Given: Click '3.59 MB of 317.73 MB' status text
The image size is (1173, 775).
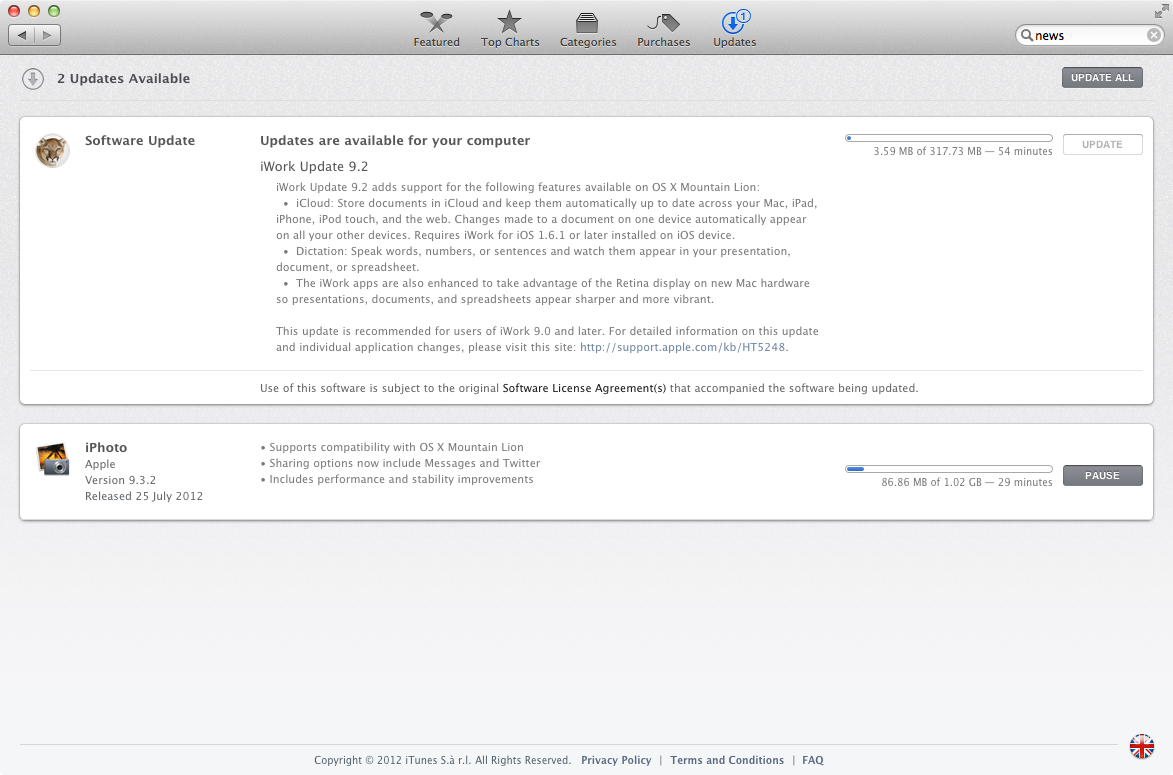Looking at the screenshot, I should [928, 151].
